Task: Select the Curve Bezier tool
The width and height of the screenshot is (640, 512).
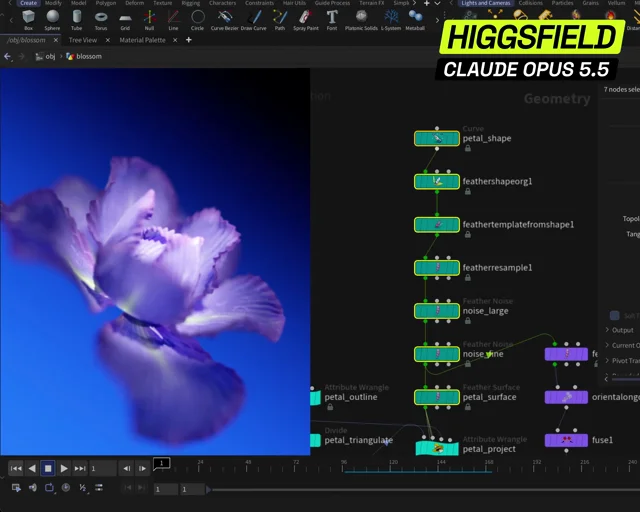Action: [224, 20]
